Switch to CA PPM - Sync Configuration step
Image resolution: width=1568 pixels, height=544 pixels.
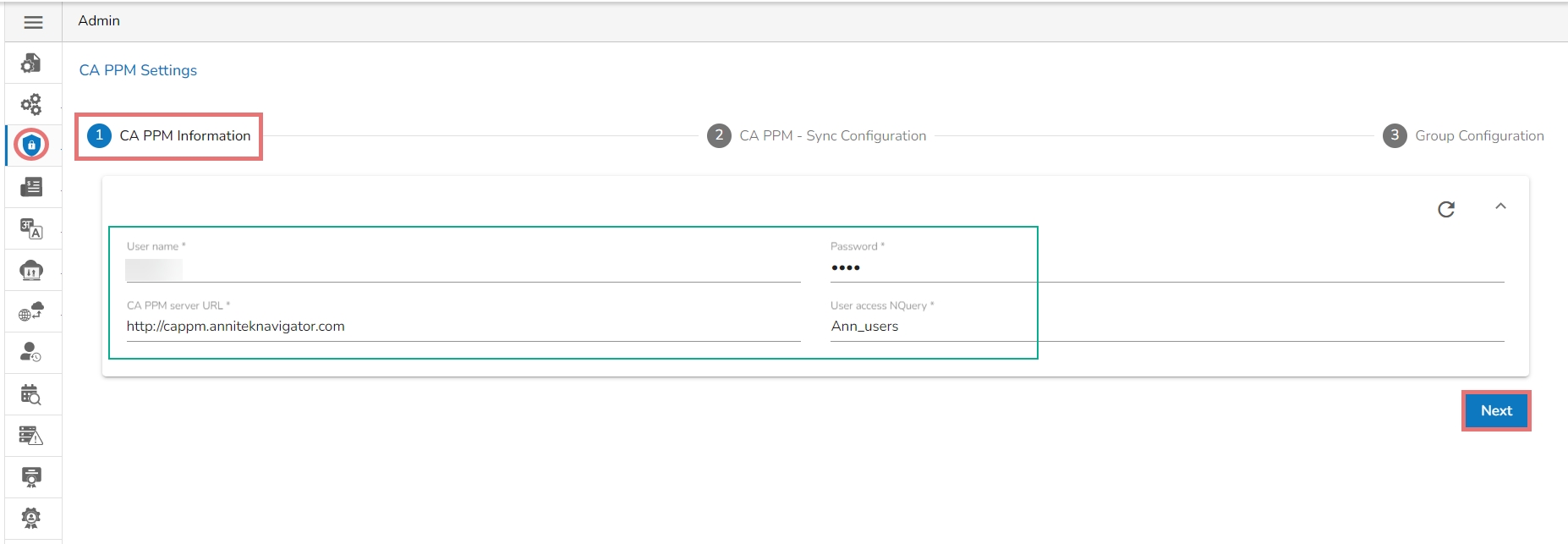click(x=817, y=135)
